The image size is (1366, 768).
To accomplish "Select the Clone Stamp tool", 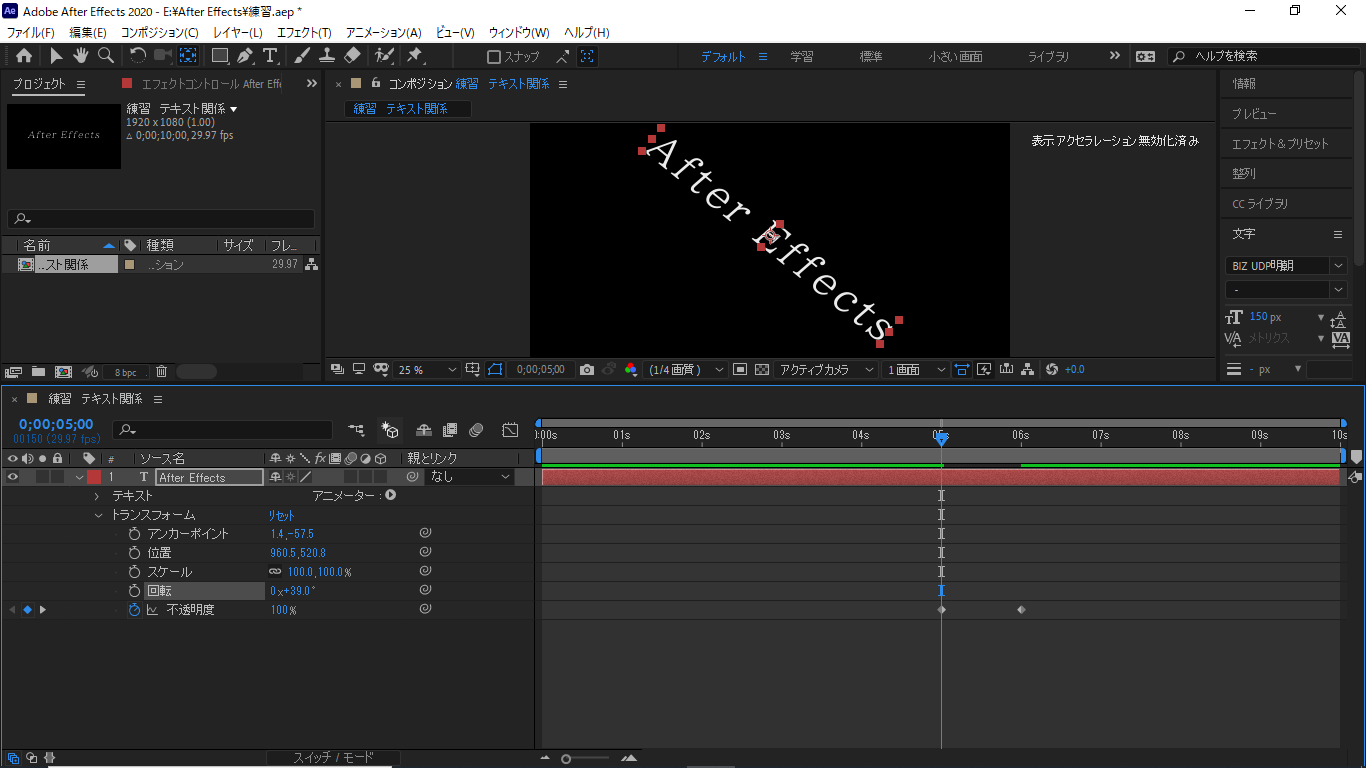I will 327,56.
